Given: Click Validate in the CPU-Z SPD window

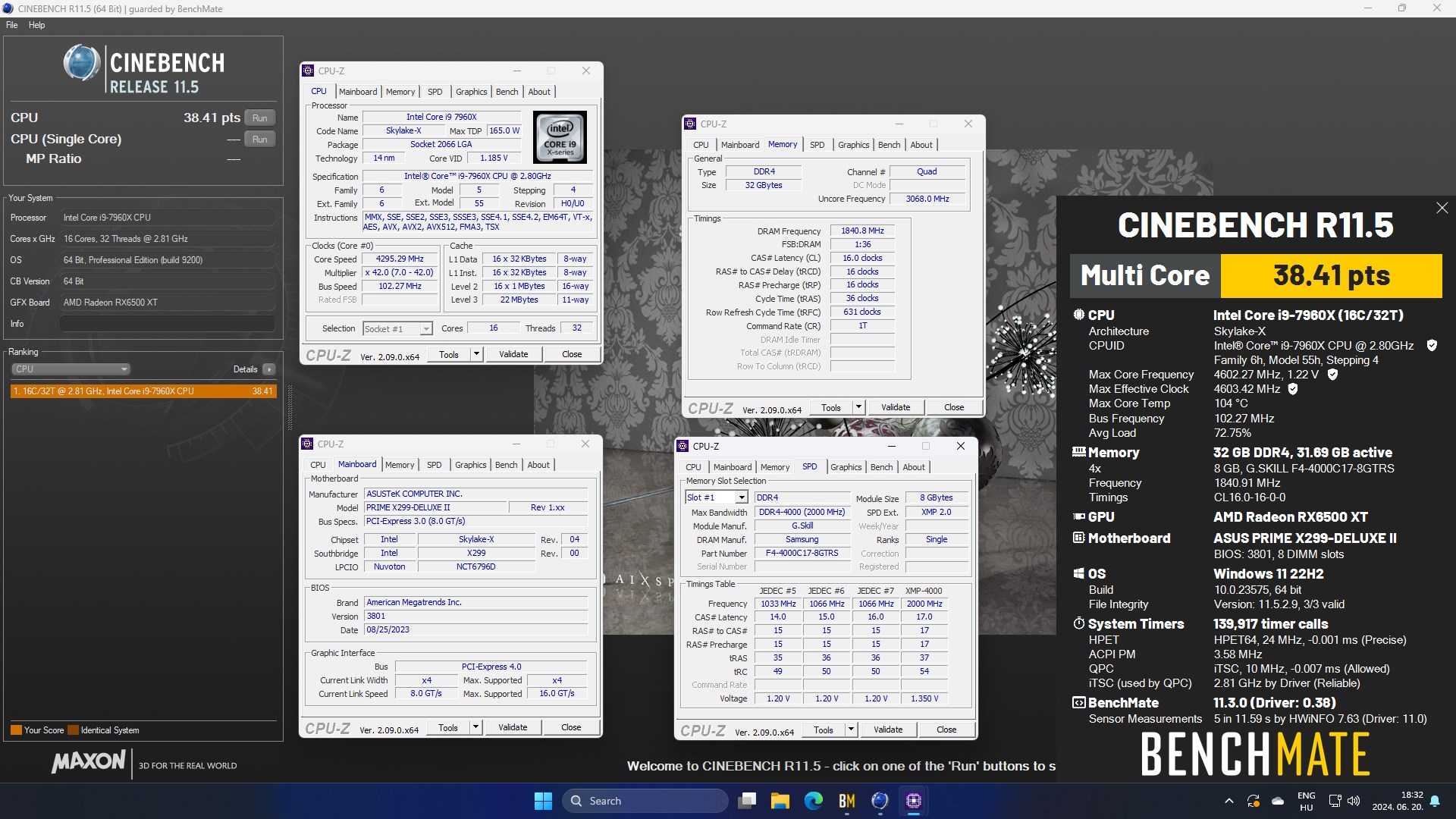Looking at the screenshot, I should (888, 730).
